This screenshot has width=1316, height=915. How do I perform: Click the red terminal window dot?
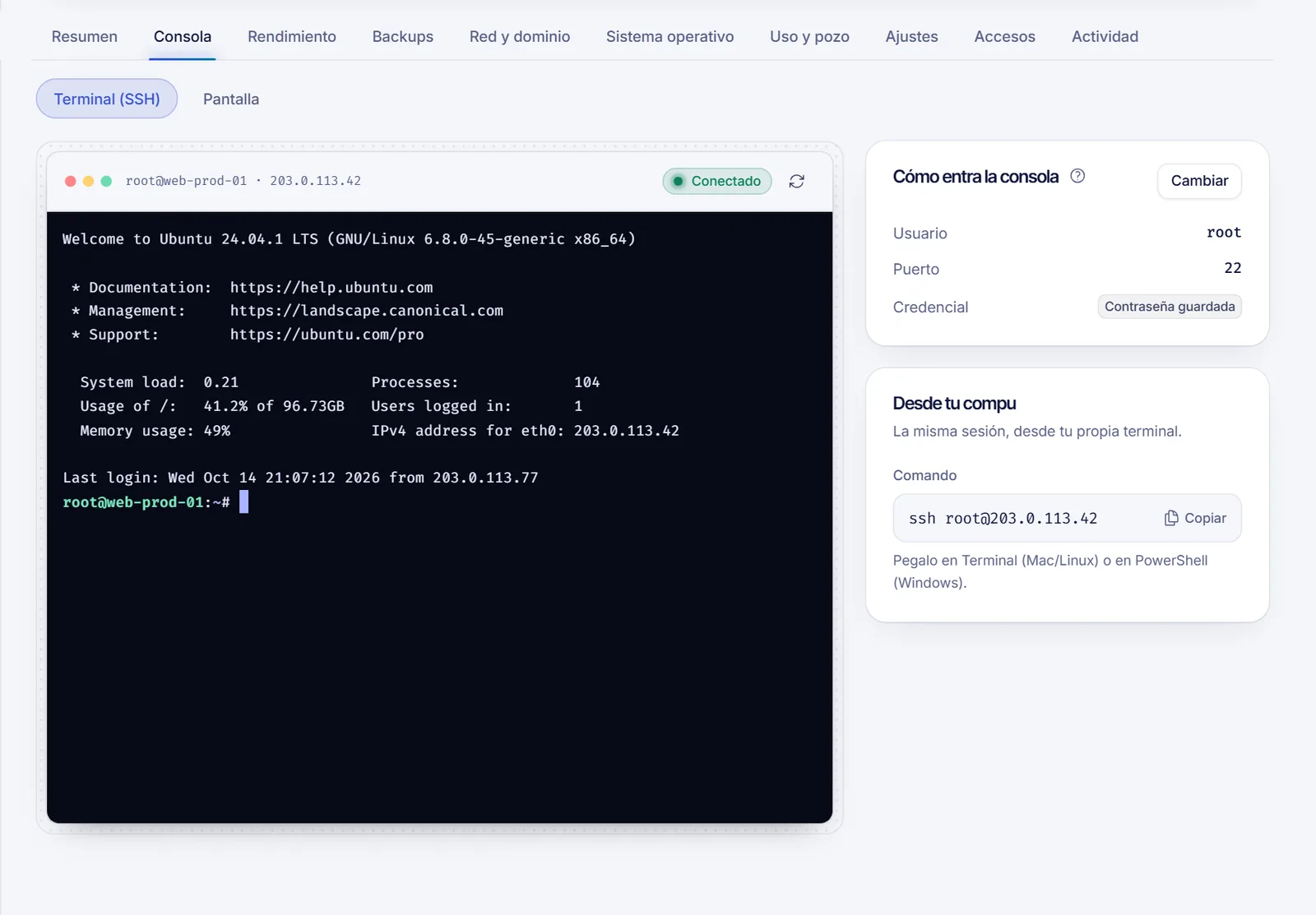pyautogui.click(x=71, y=181)
